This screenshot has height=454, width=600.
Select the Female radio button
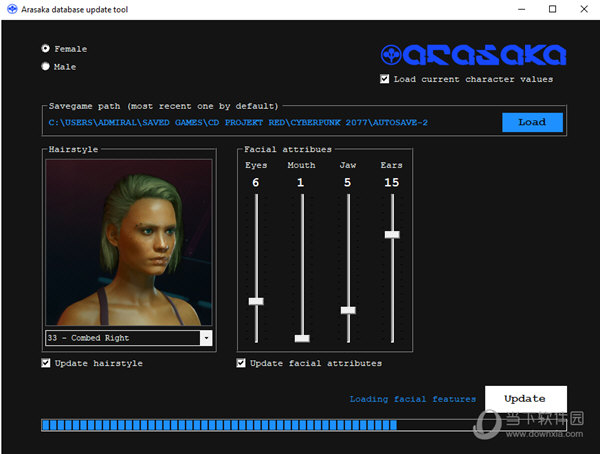[x=46, y=48]
